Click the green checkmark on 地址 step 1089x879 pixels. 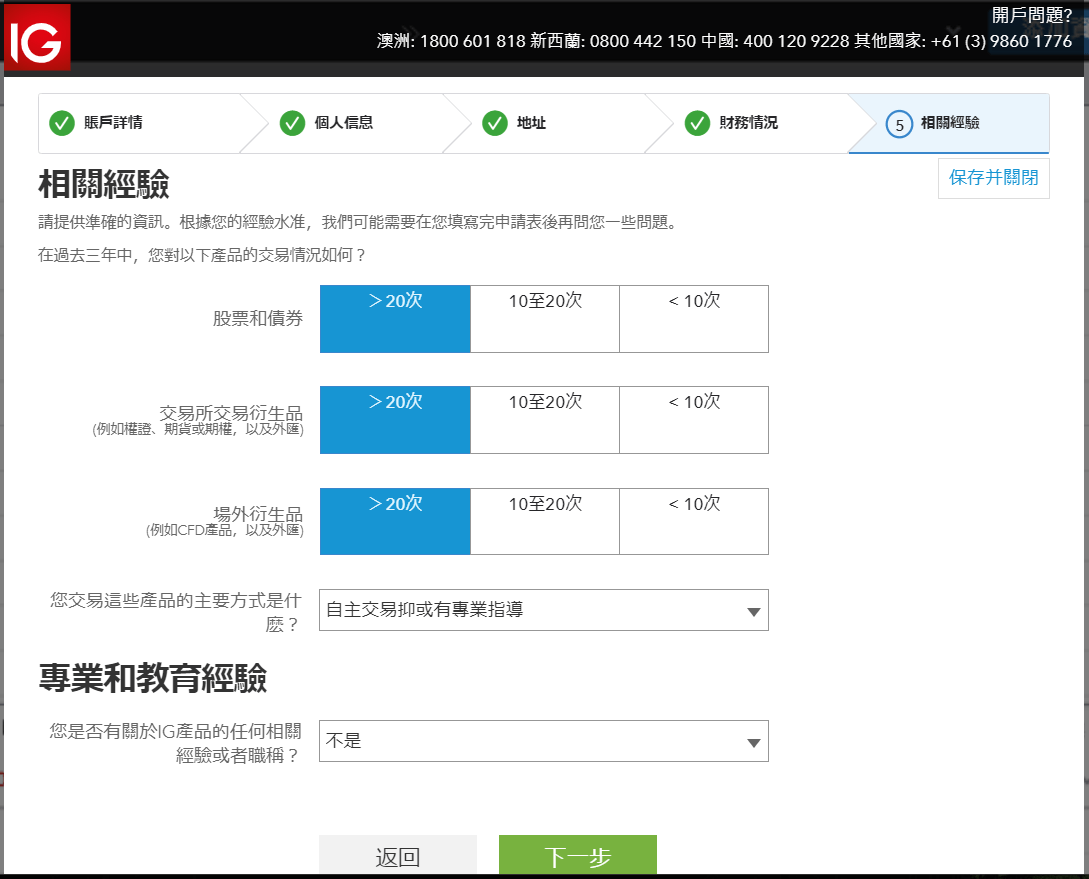(x=495, y=123)
